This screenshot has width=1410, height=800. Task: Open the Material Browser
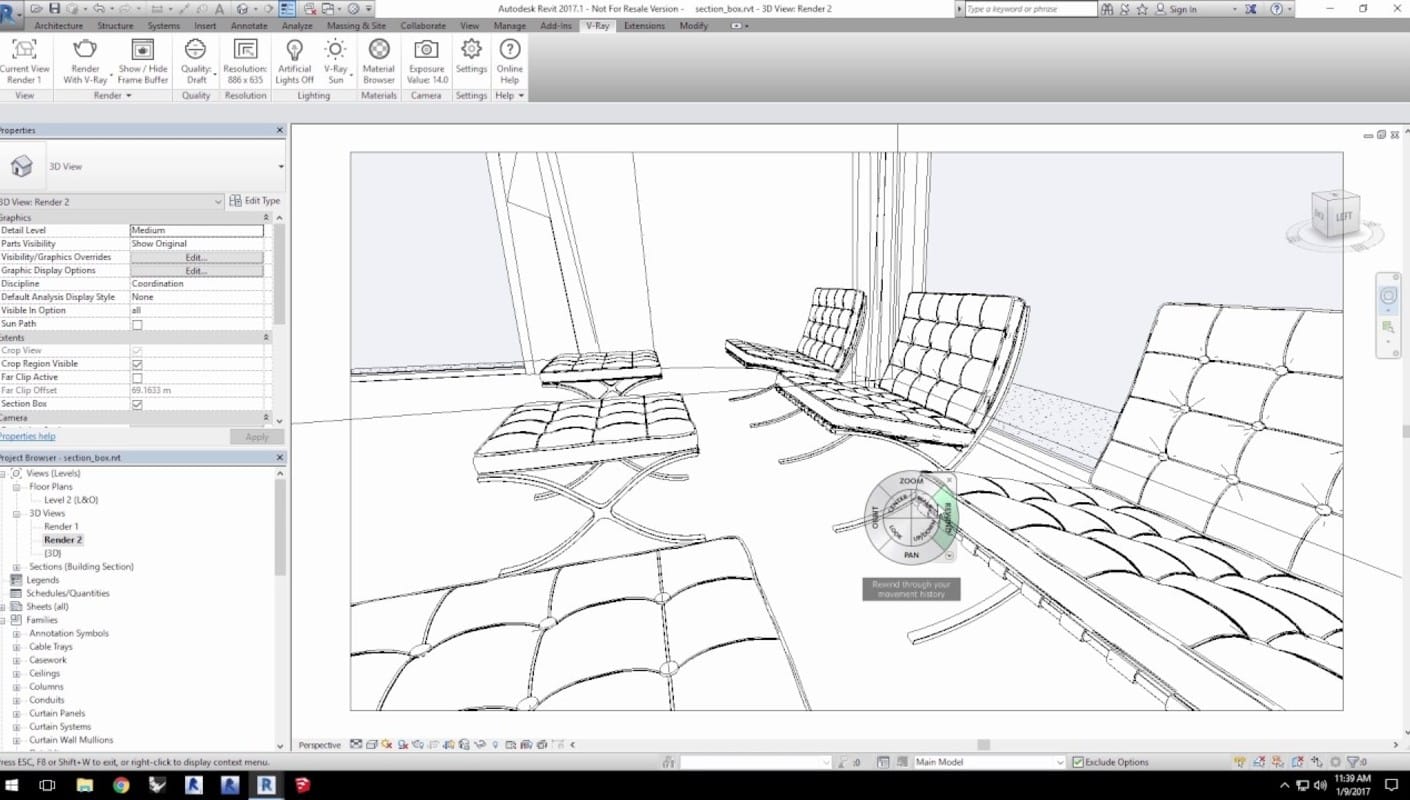point(379,50)
